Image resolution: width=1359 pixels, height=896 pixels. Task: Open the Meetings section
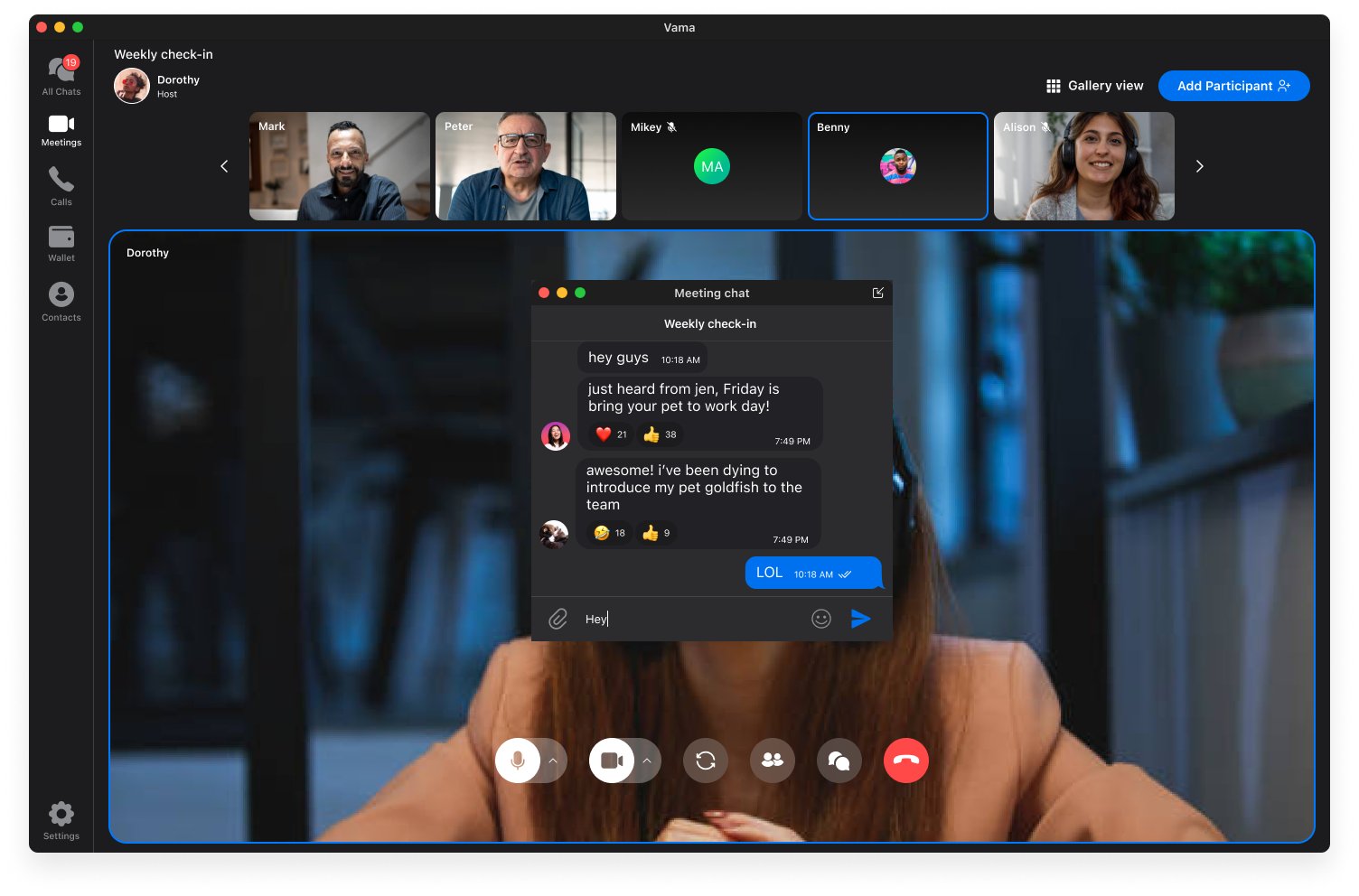(x=61, y=130)
